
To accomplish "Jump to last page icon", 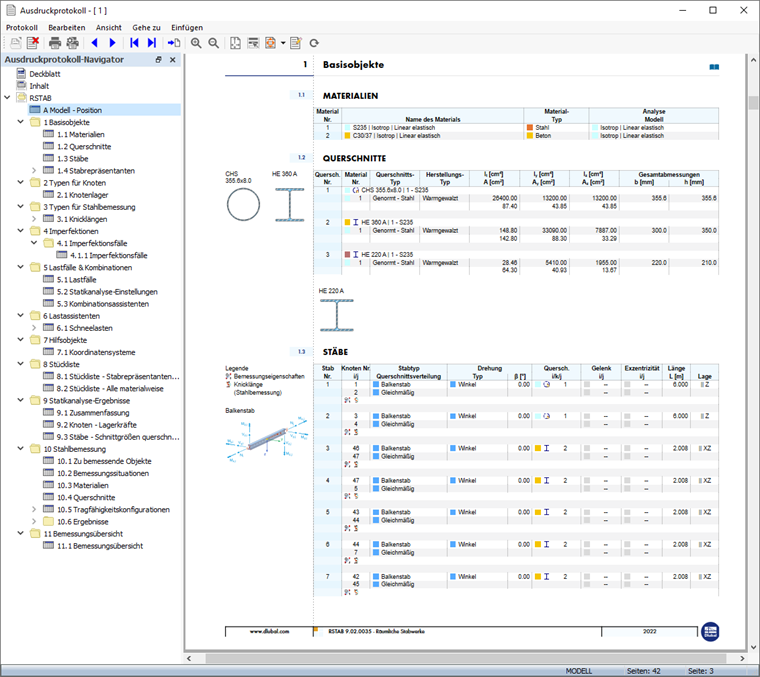I will point(152,43).
